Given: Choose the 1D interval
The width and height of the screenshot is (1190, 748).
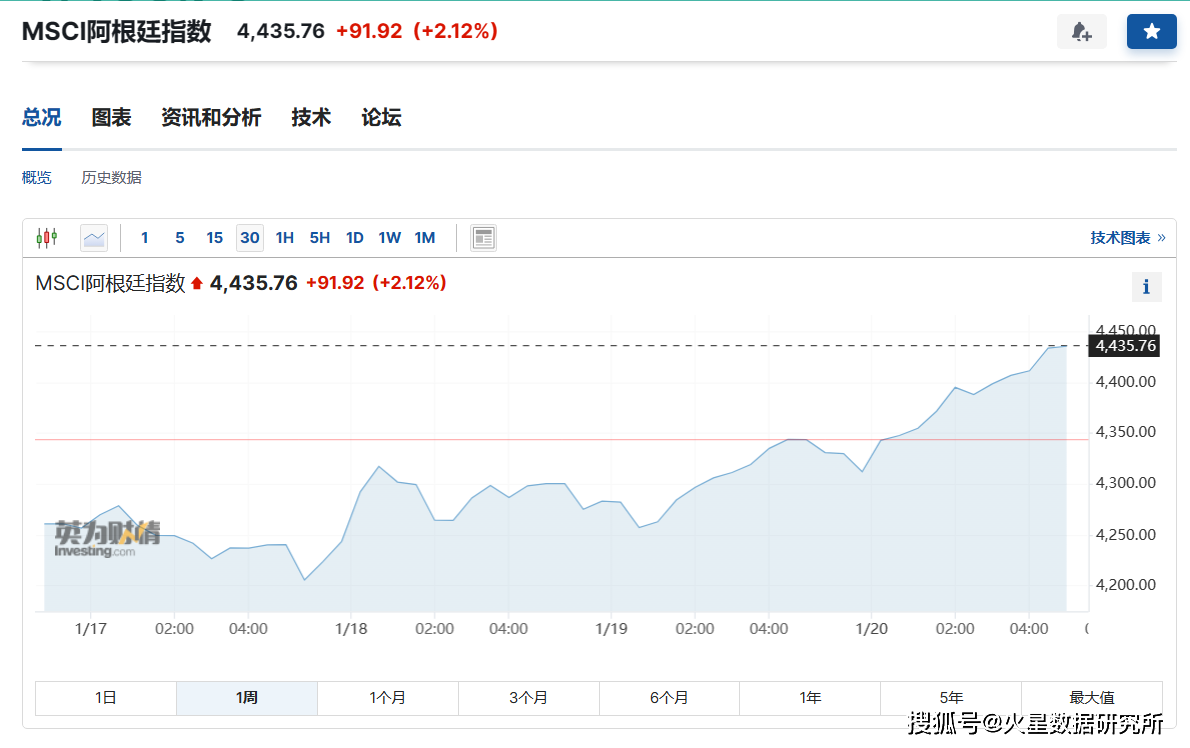Looking at the screenshot, I should point(354,238).
